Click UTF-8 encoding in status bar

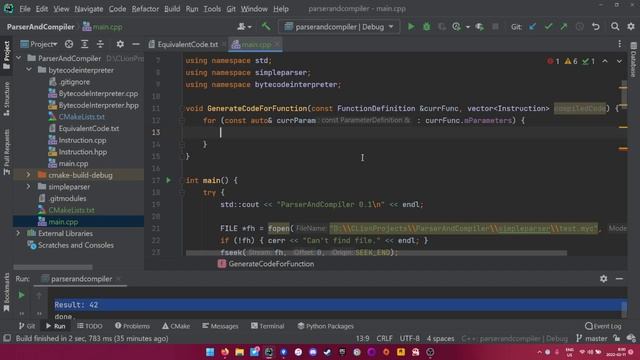pos(409,338)
